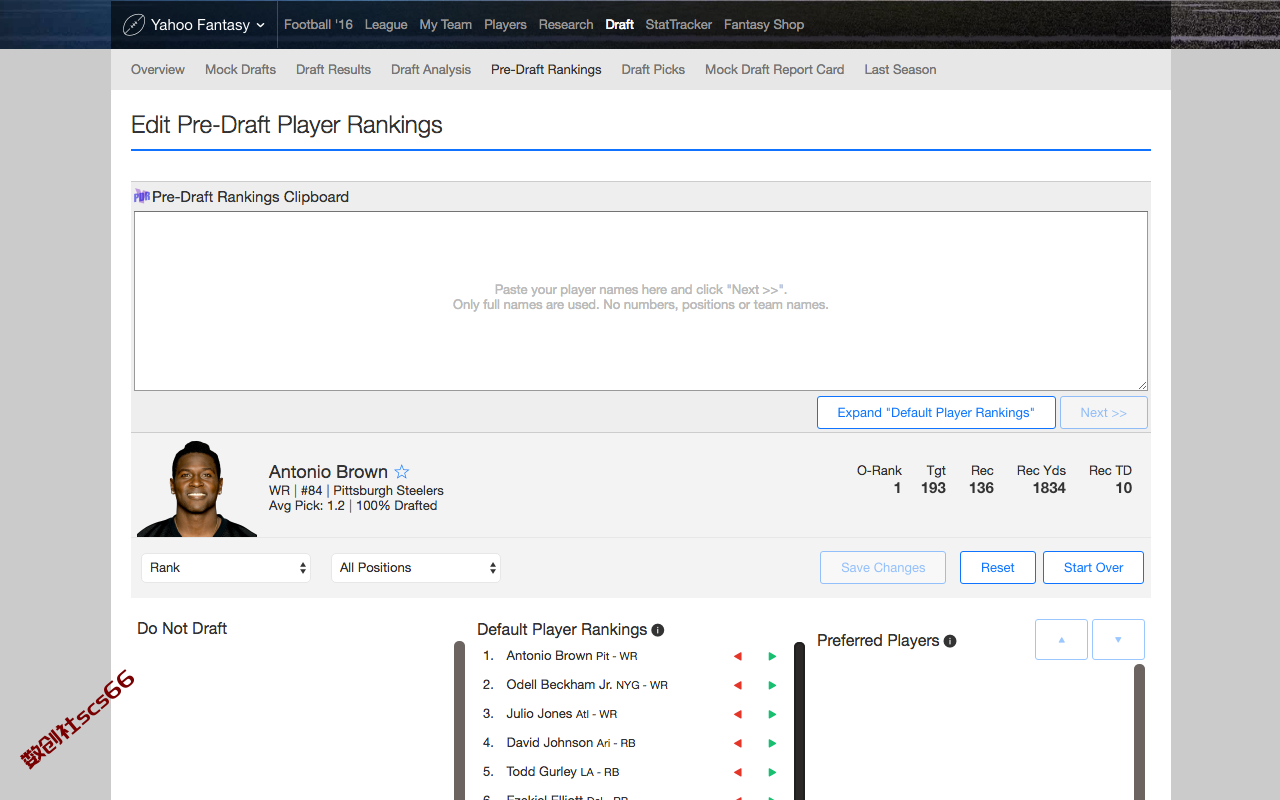
Task: Click the Next >> button
Action: [x=1103, y=412]
